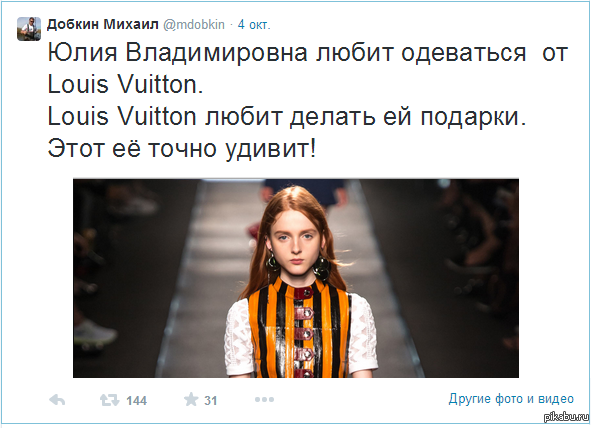This screenshot has width=594, height=428.
Task: Open Добкин Михаил's profile avatar
Action: pyautogui.click(x=29, y=29)
